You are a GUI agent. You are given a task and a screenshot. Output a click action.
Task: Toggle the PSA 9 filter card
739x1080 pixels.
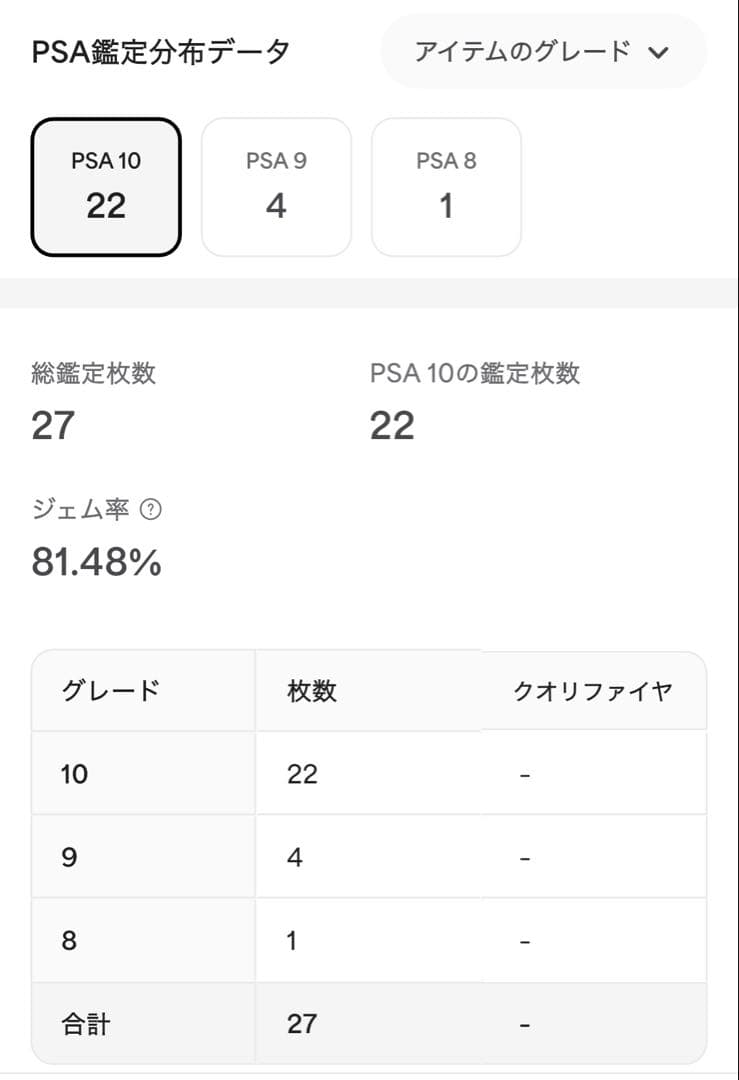point(276,187)
